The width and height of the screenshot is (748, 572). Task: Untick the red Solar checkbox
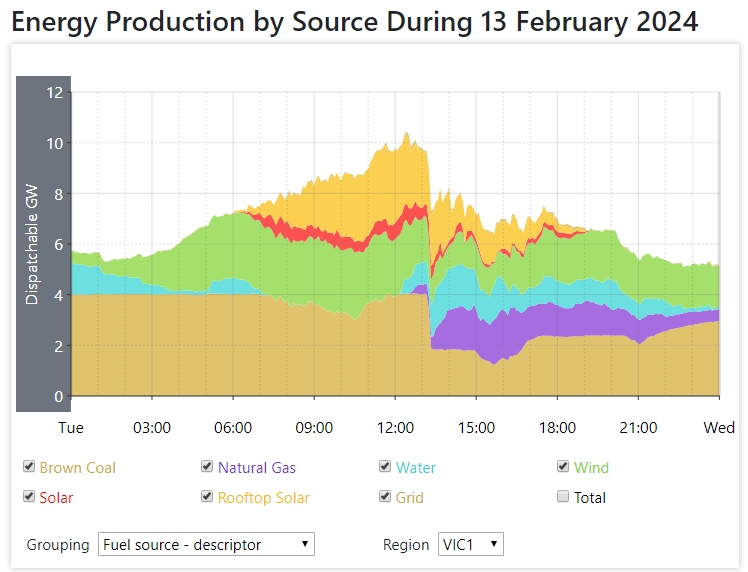coord(29,497)
